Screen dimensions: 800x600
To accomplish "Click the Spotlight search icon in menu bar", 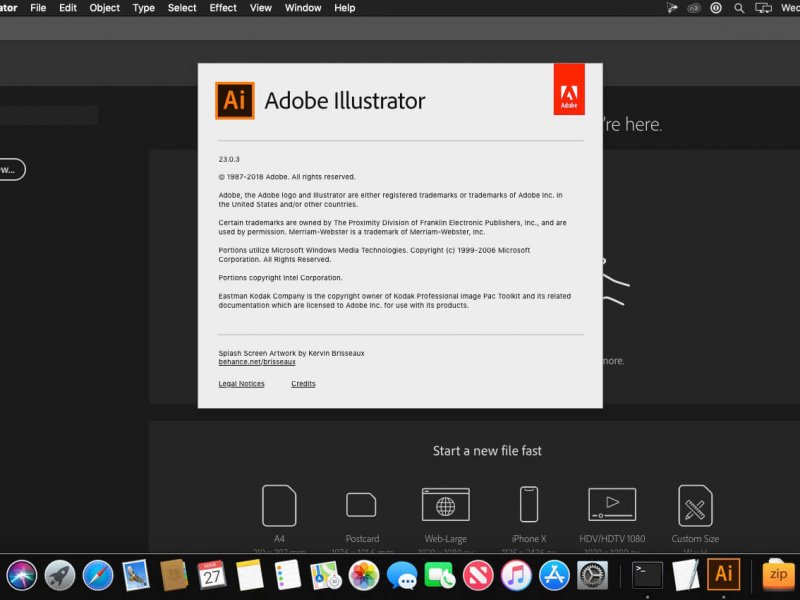I will pyautogui.click(x=739, y=8).
